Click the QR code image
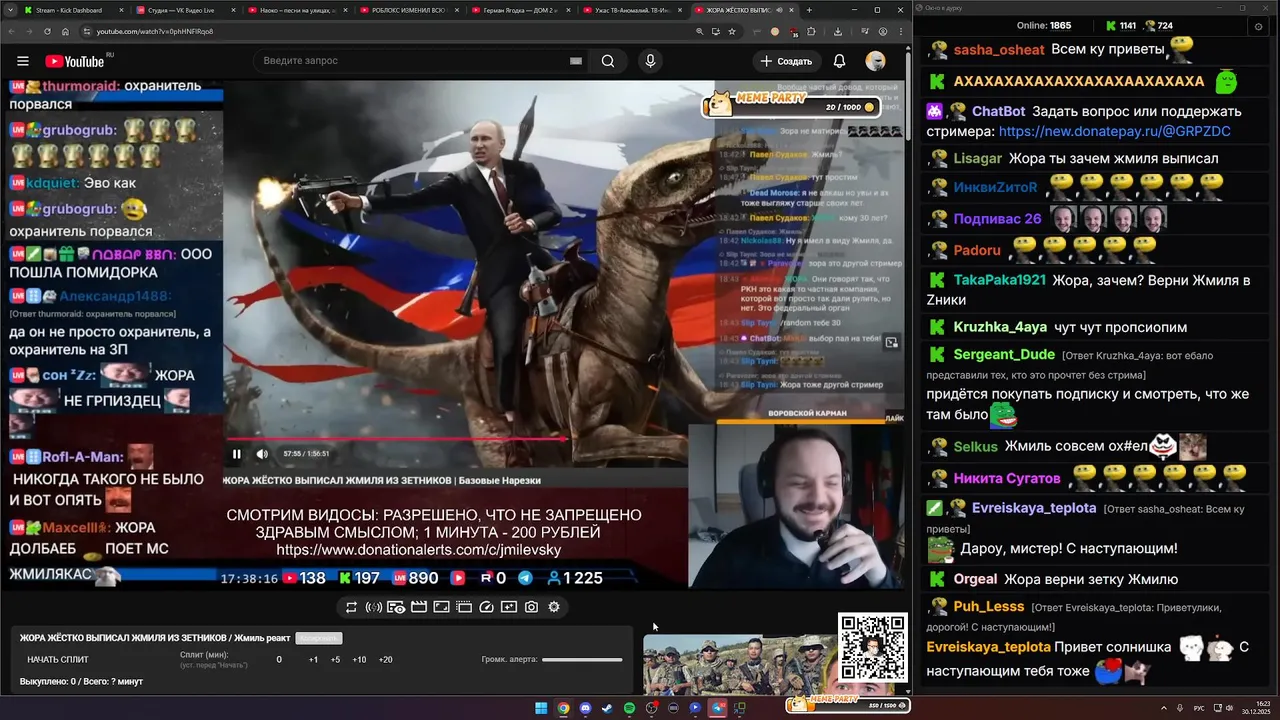Image resolution: width=1280 pixels, height=720 pixels. [x=873, y=647]
